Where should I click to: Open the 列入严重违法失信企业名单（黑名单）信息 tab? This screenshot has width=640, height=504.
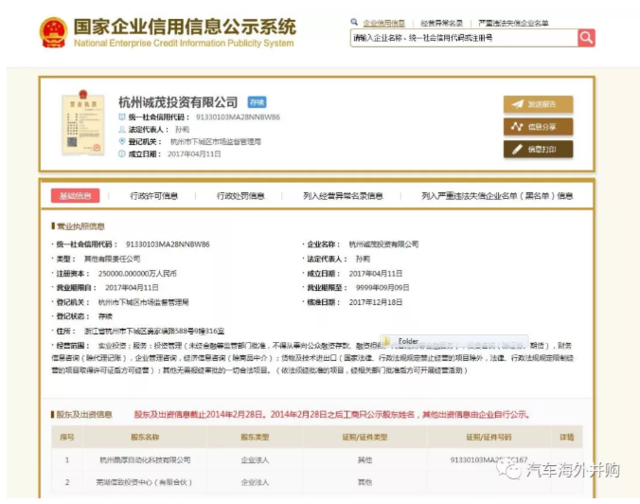point(497,196)
